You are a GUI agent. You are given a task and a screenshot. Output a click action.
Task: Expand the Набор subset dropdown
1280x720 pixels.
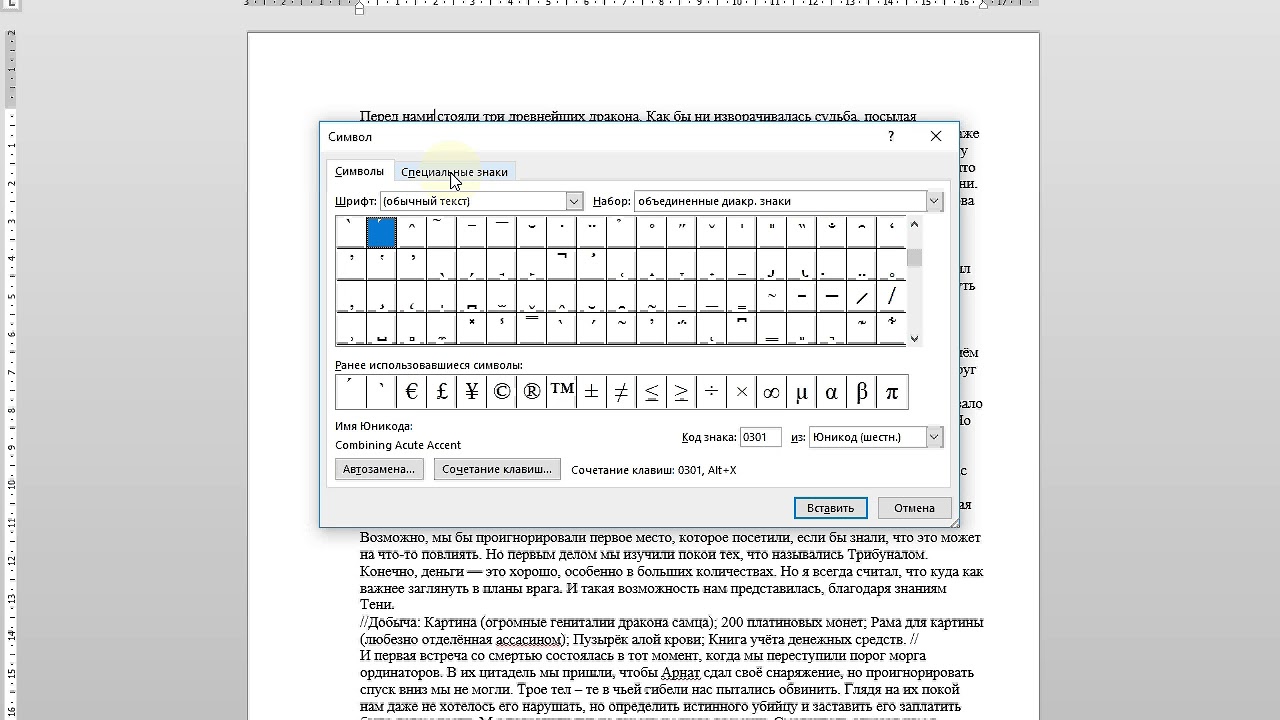click(934, 201)
